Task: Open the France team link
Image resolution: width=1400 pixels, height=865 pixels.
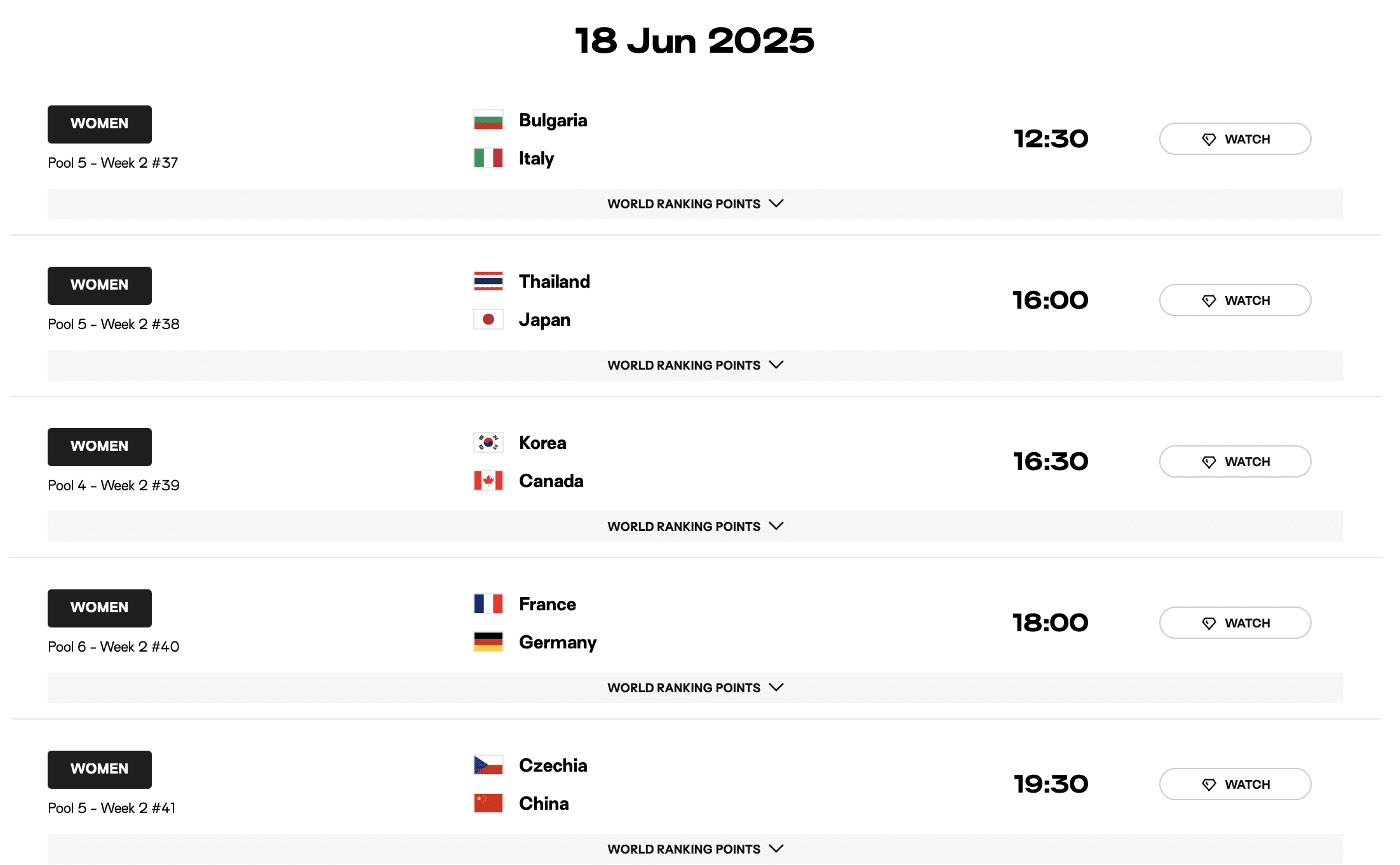Action: point(547,604)
